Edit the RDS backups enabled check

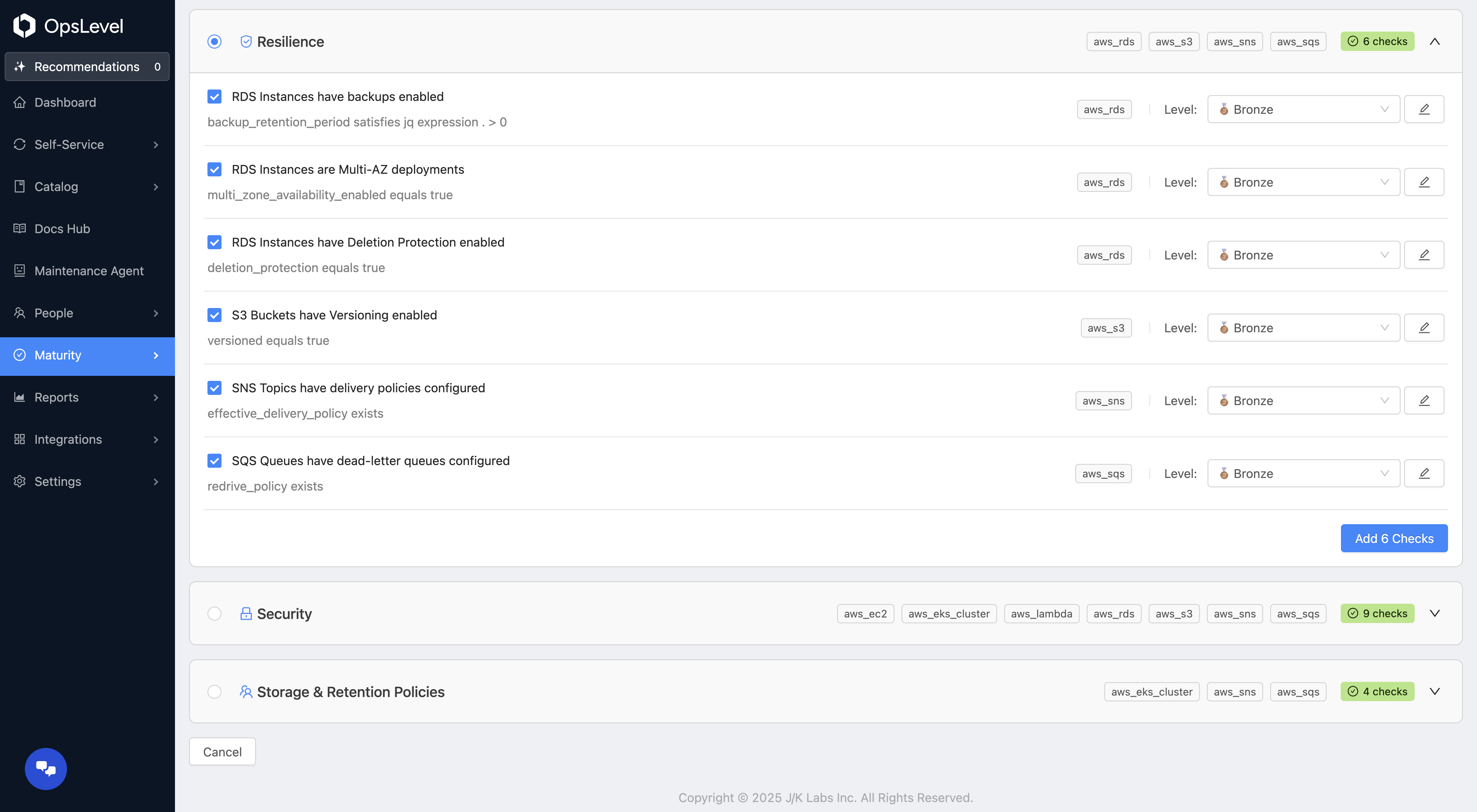pos(1424,109)
